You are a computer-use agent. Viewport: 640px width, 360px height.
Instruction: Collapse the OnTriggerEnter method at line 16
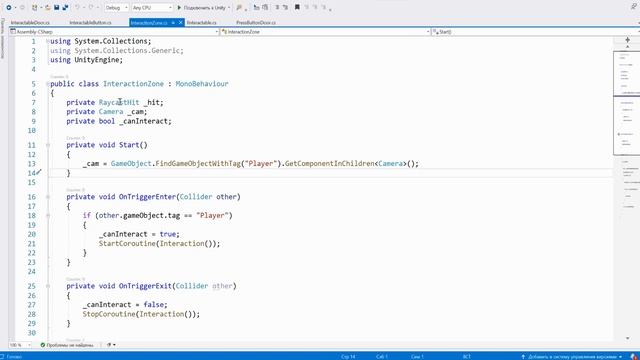tap(48, 197)
